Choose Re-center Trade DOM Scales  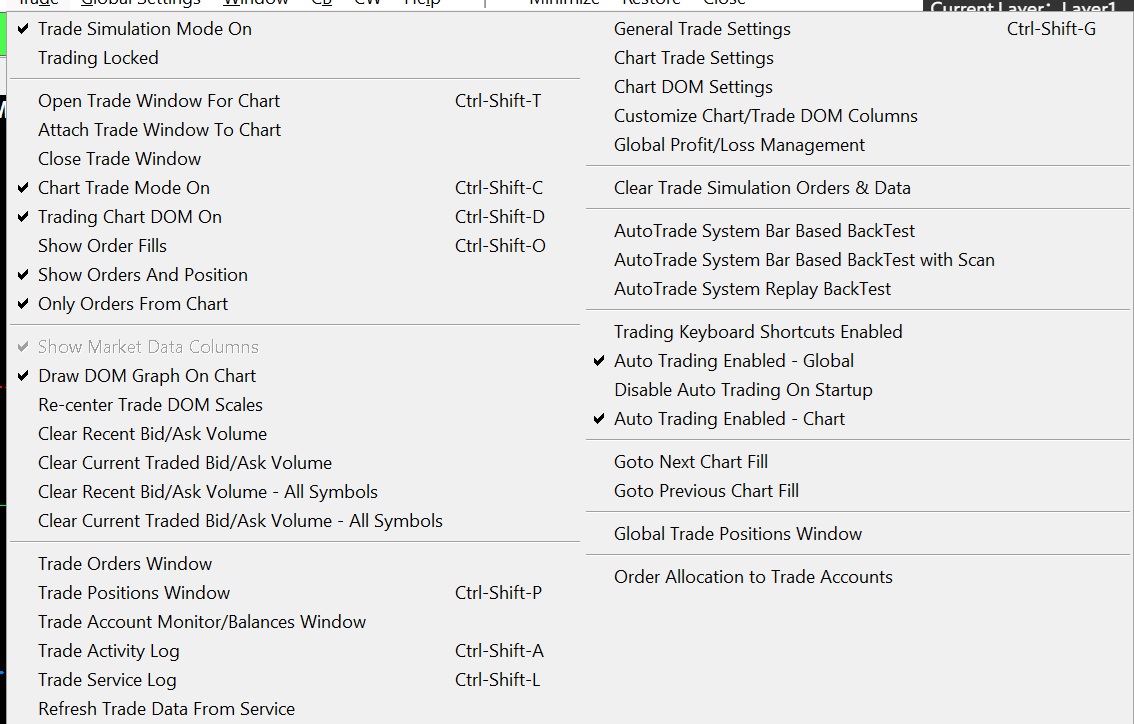[150, 405]
